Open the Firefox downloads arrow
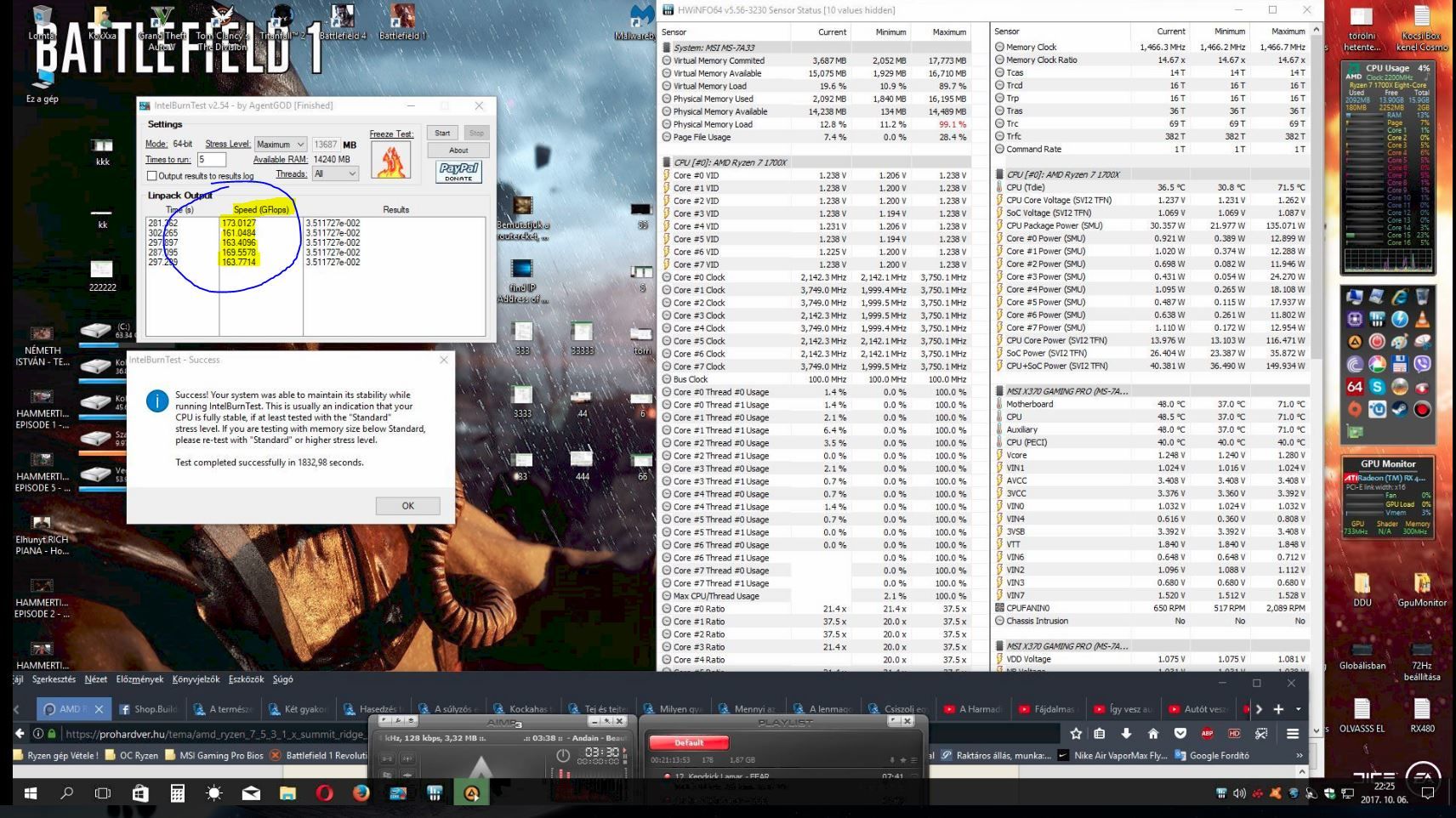Screen dimensions: 1456x818 [1126, 733]
